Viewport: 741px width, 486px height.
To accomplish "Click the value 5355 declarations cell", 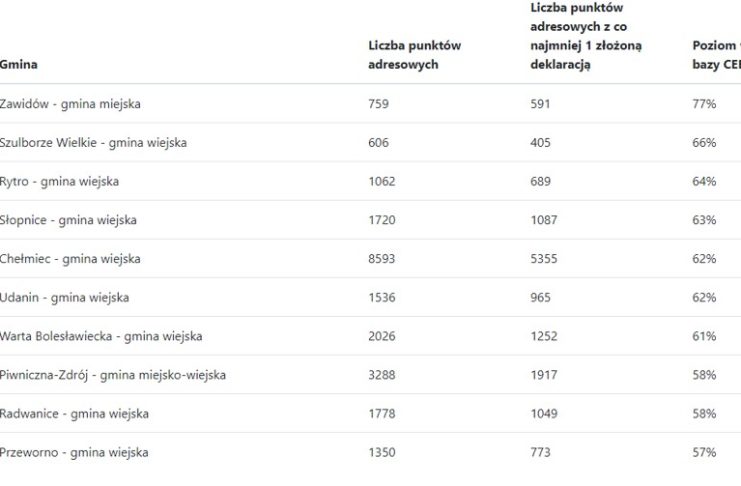I will point(543,259).
